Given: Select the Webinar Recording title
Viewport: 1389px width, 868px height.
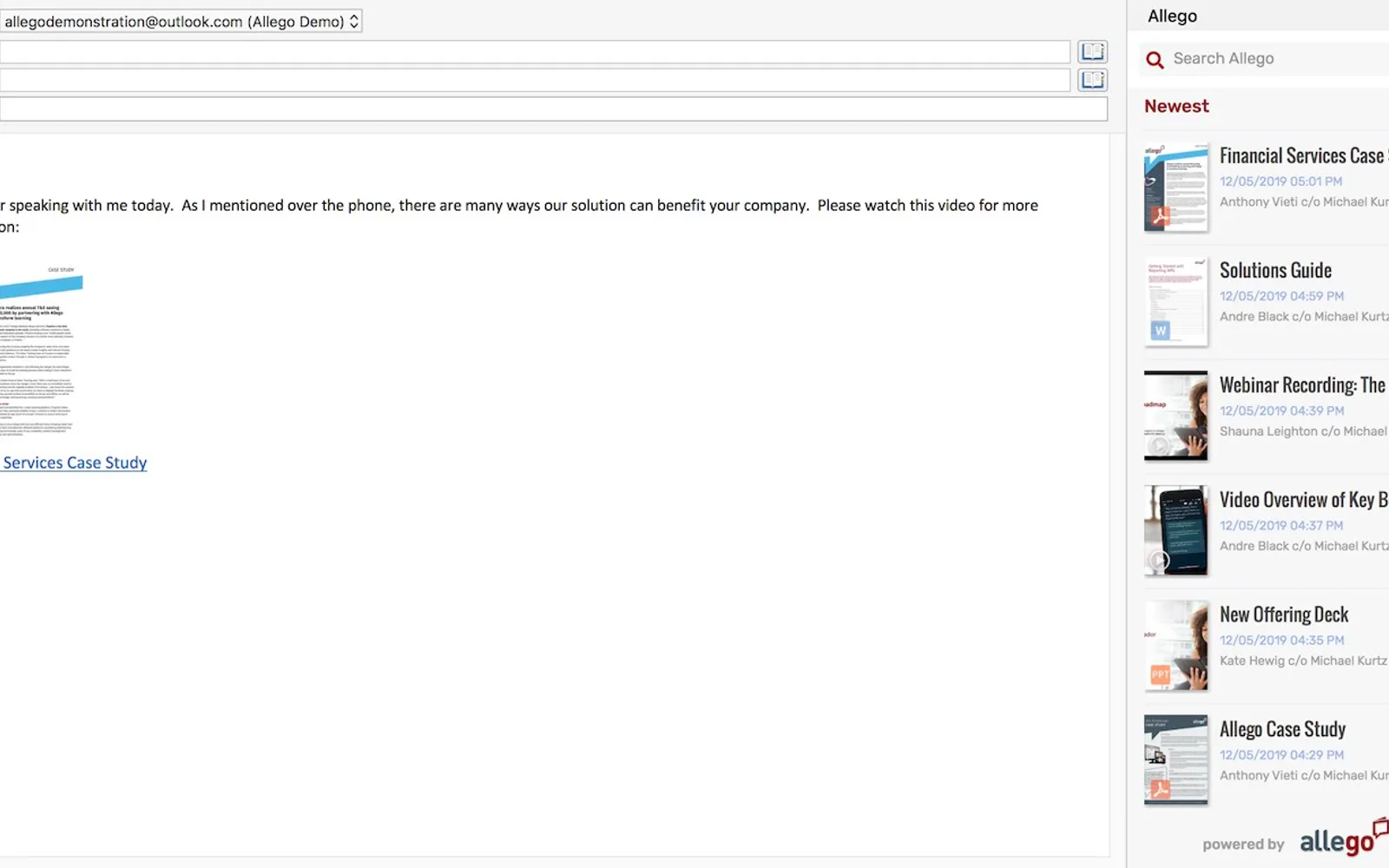Looking at the screenshot, I should pos(1302,385).
